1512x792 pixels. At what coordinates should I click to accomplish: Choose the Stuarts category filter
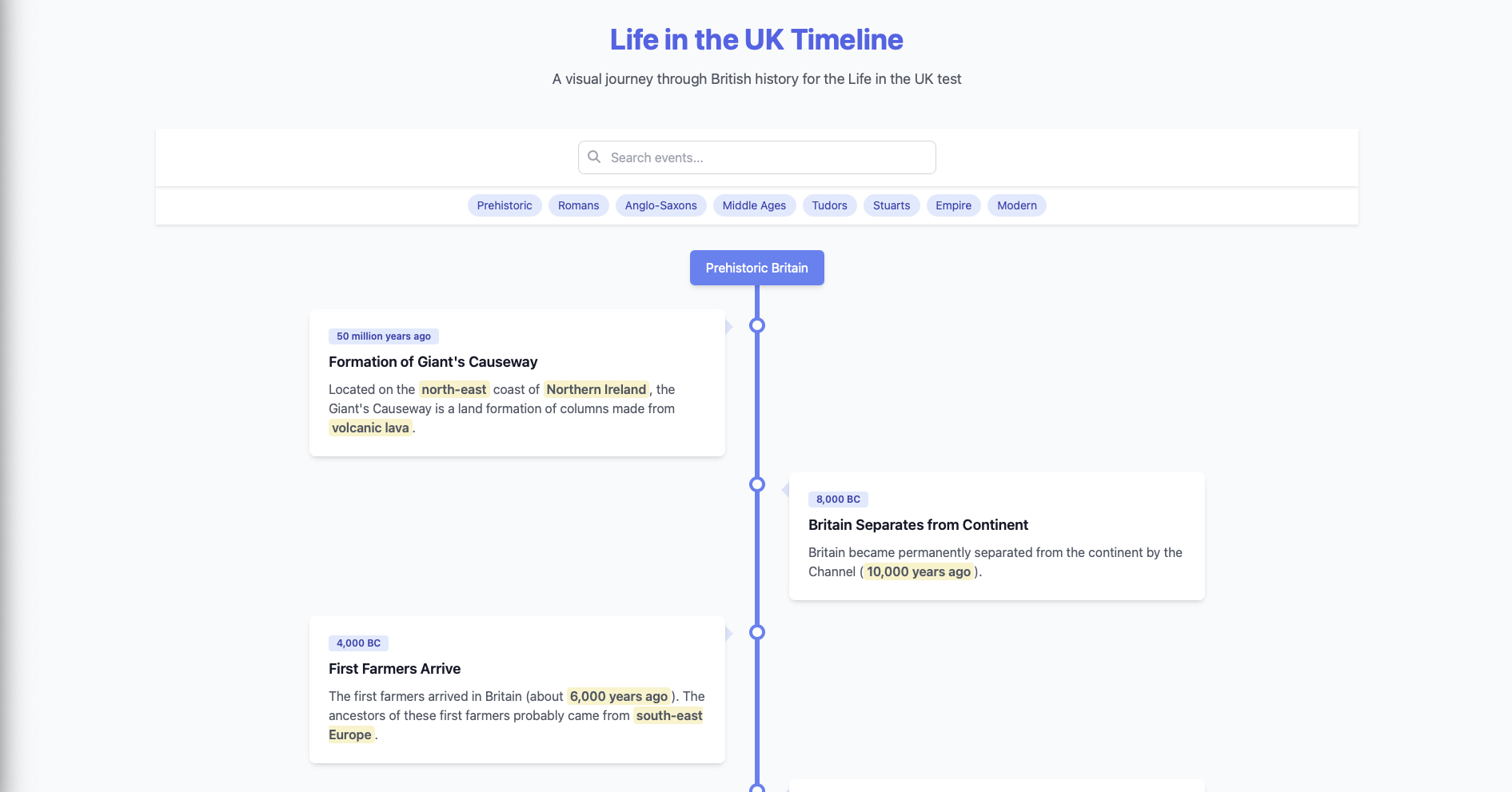pos(891,205)
